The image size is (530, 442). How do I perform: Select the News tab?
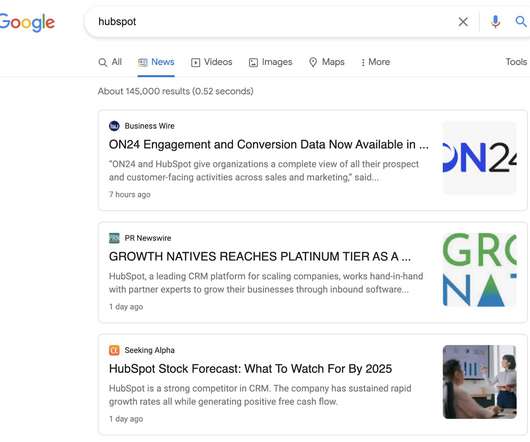156,62
